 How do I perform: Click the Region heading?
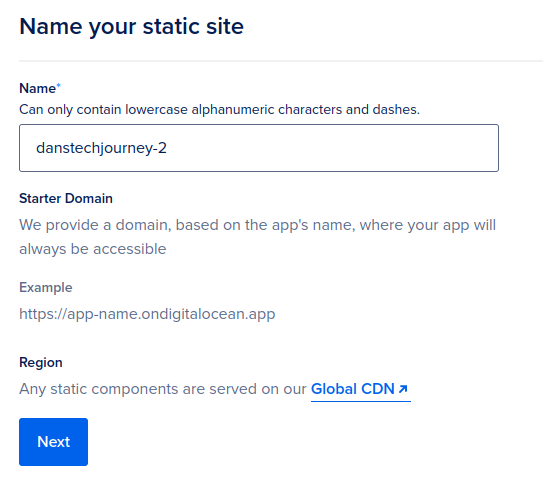41,363
